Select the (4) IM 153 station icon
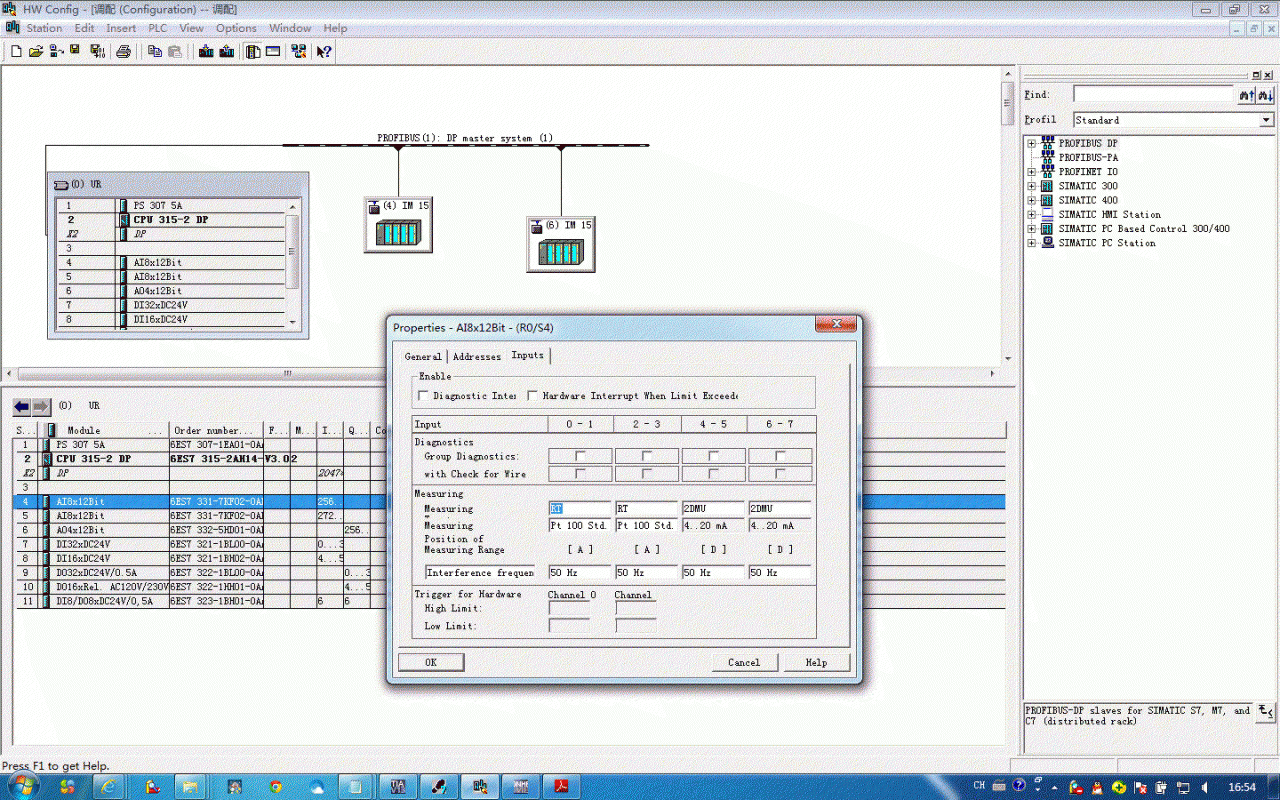This screenshot has height=800, width=1280. coord(398,224)
